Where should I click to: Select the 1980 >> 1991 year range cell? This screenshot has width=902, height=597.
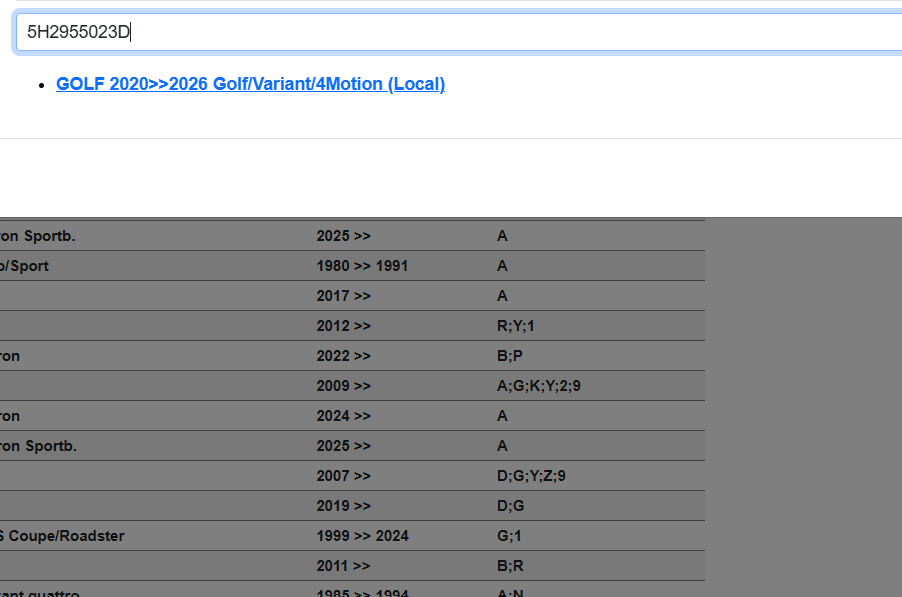[362, 266]
